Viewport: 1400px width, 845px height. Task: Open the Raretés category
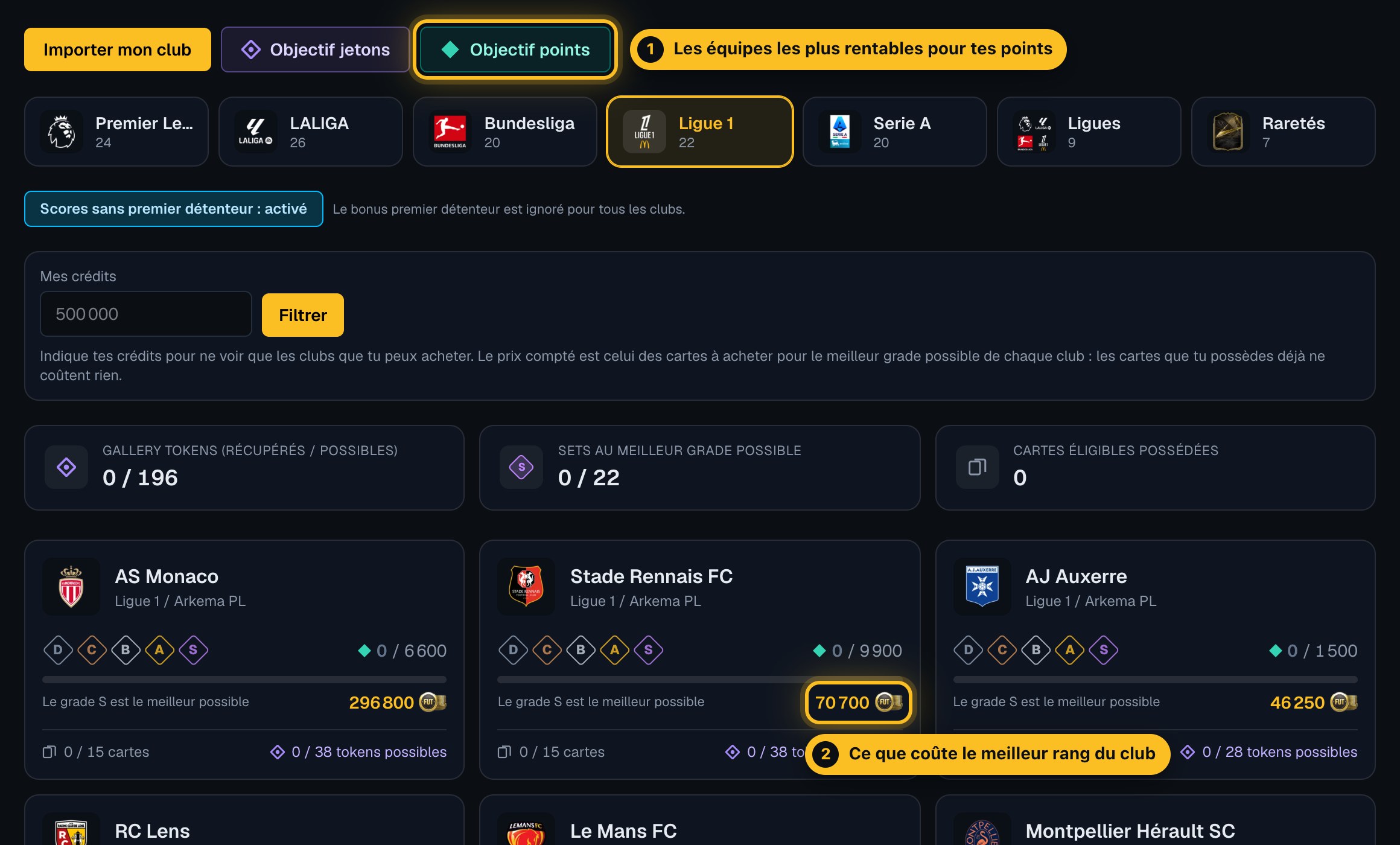coord(1284,132)
